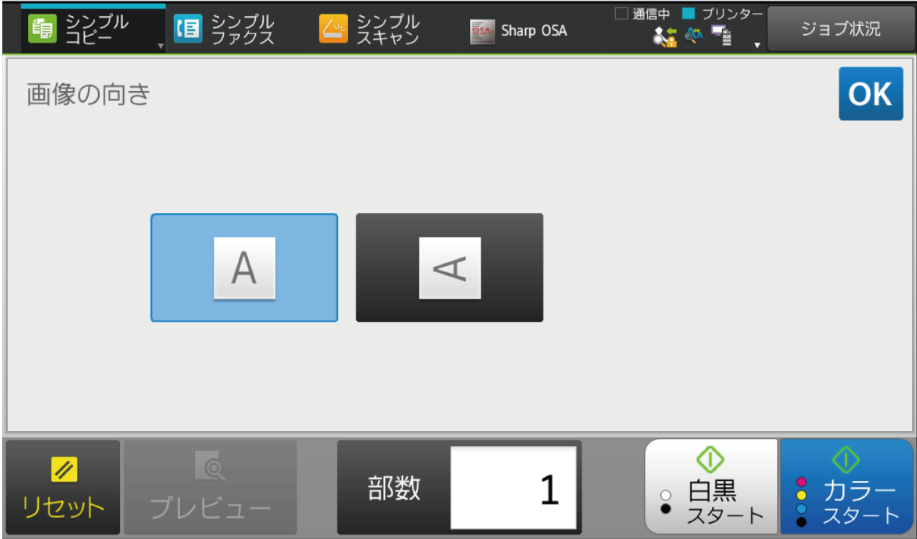Image resolution: width=917 pixels, height=539 pixels.
Task: Tap the orange Simple Scan icon
Action: (333, 29)
